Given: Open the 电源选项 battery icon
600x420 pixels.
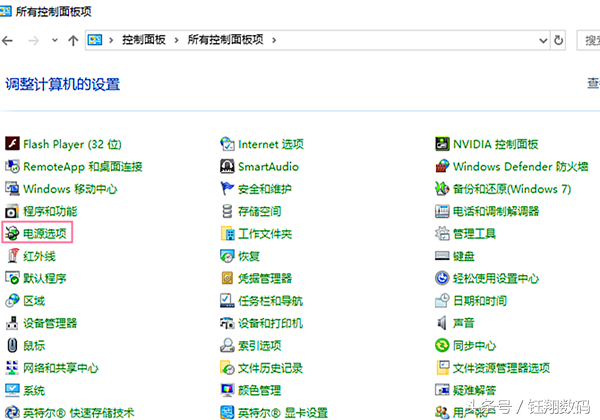Looking at the screenshot, I should (x=12, y=233).
